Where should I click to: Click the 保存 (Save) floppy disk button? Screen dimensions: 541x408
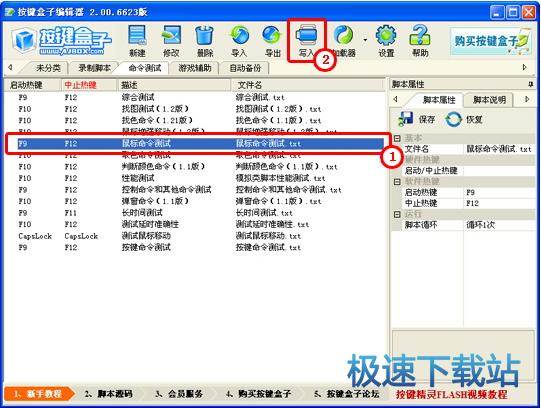coord(416,119)
